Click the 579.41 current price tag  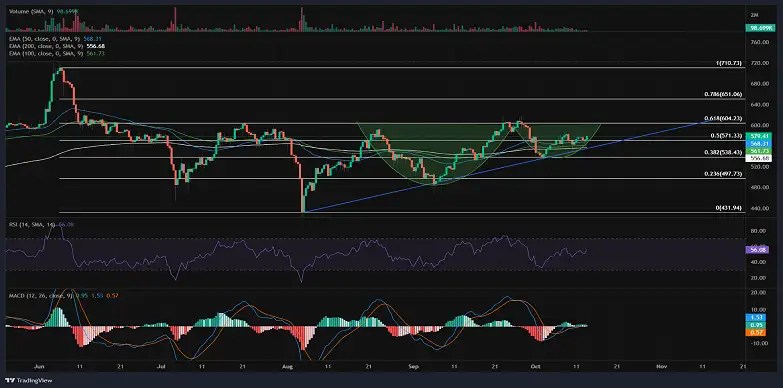tap(759, 136)
